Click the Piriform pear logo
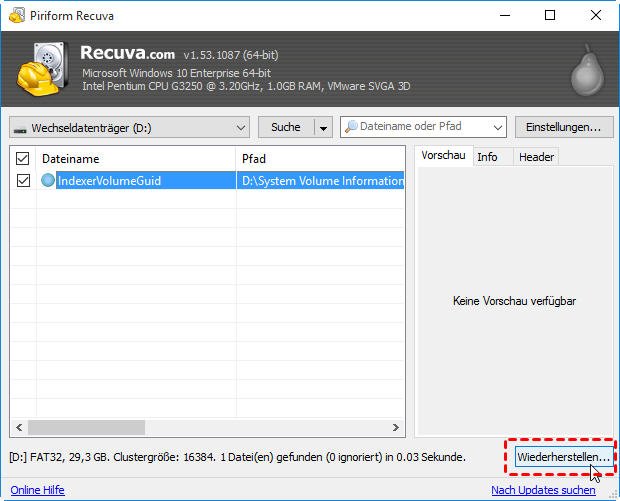Viewport: 620px width, 501px height. click(588, 70)
